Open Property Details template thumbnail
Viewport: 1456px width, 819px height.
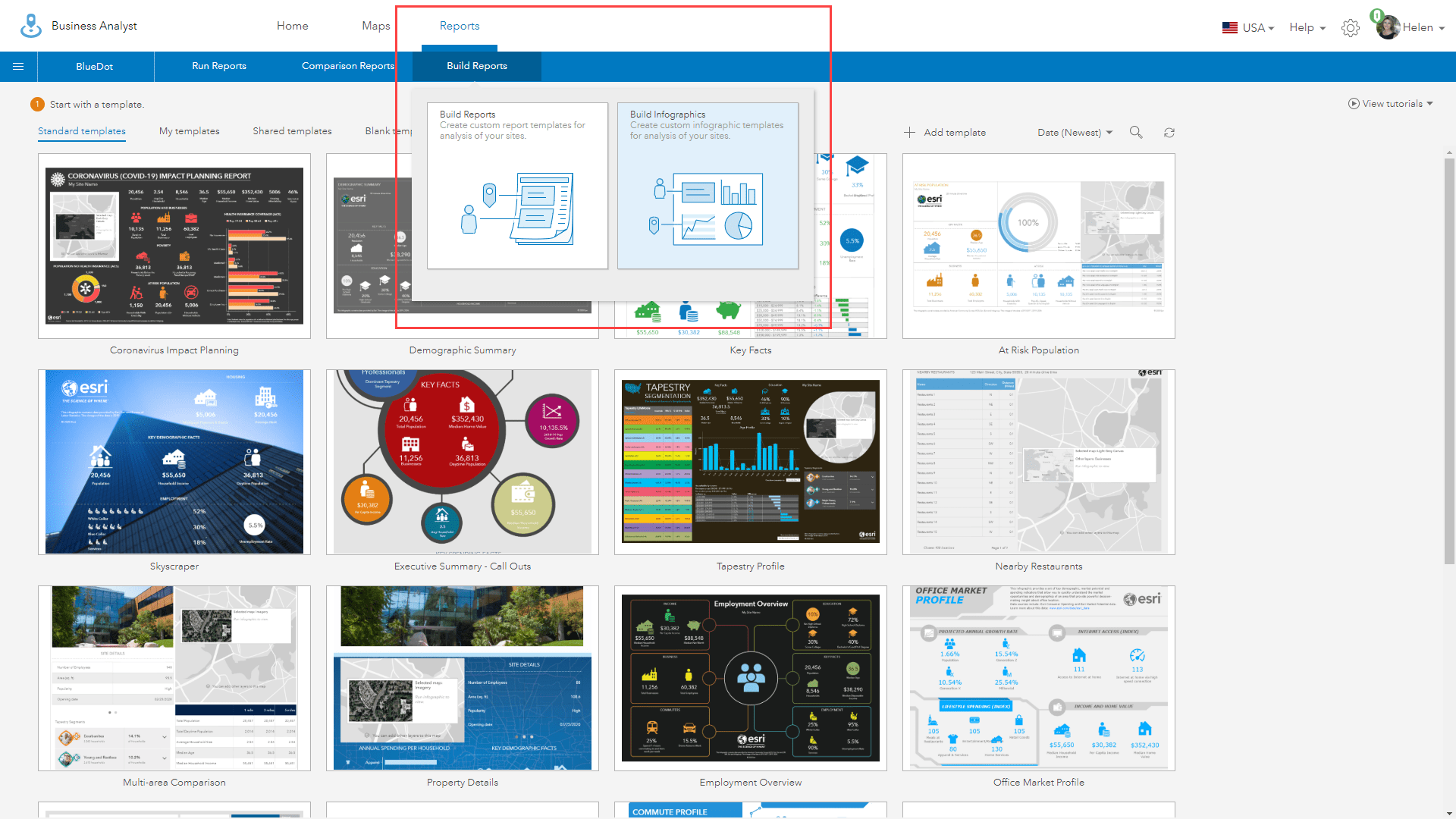coord(463,678)
